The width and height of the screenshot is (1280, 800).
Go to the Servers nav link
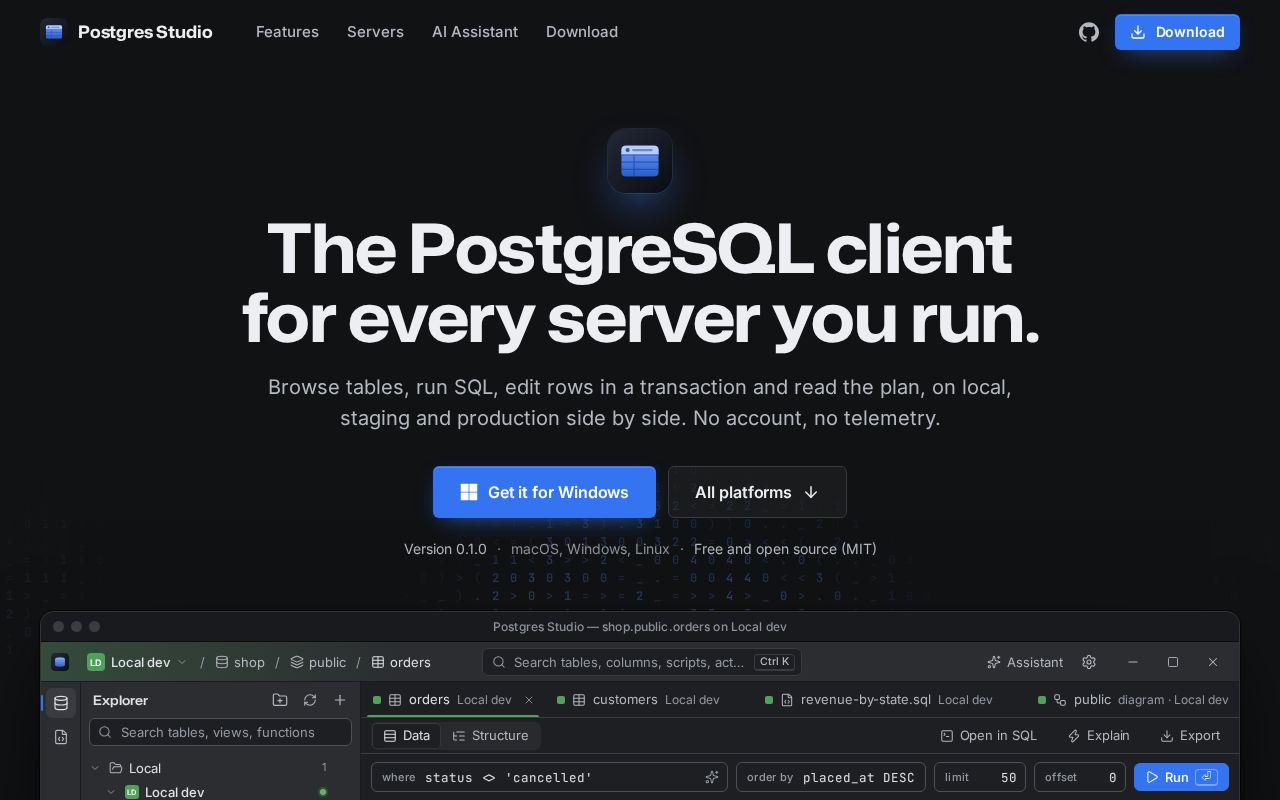tap(375, 32)
